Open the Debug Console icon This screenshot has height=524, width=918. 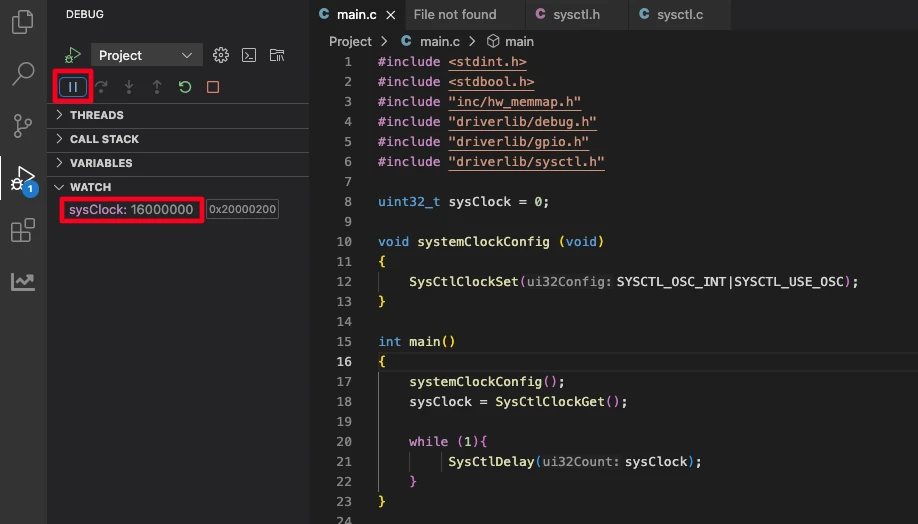click(x=250, y=55)
